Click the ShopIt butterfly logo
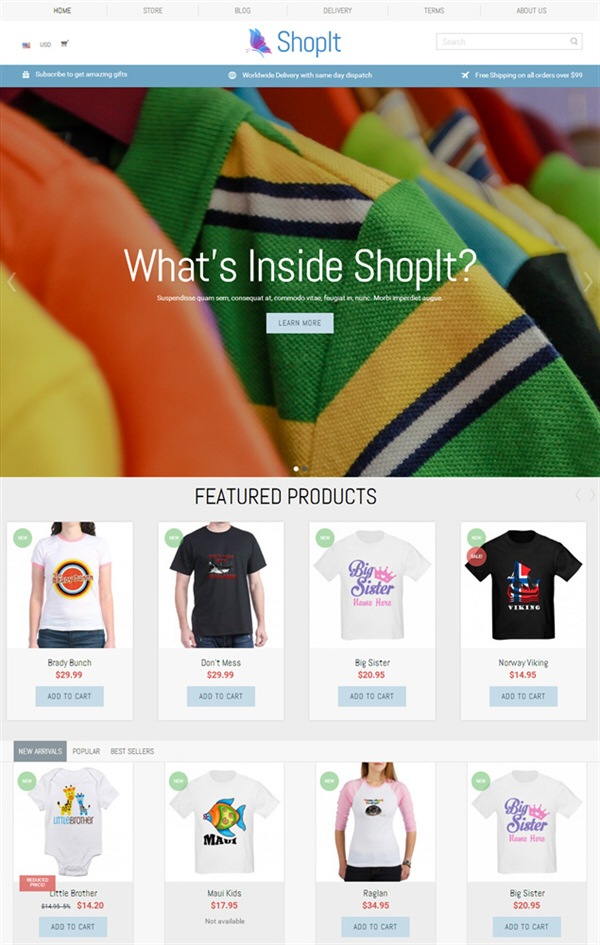 click(294, 42)
